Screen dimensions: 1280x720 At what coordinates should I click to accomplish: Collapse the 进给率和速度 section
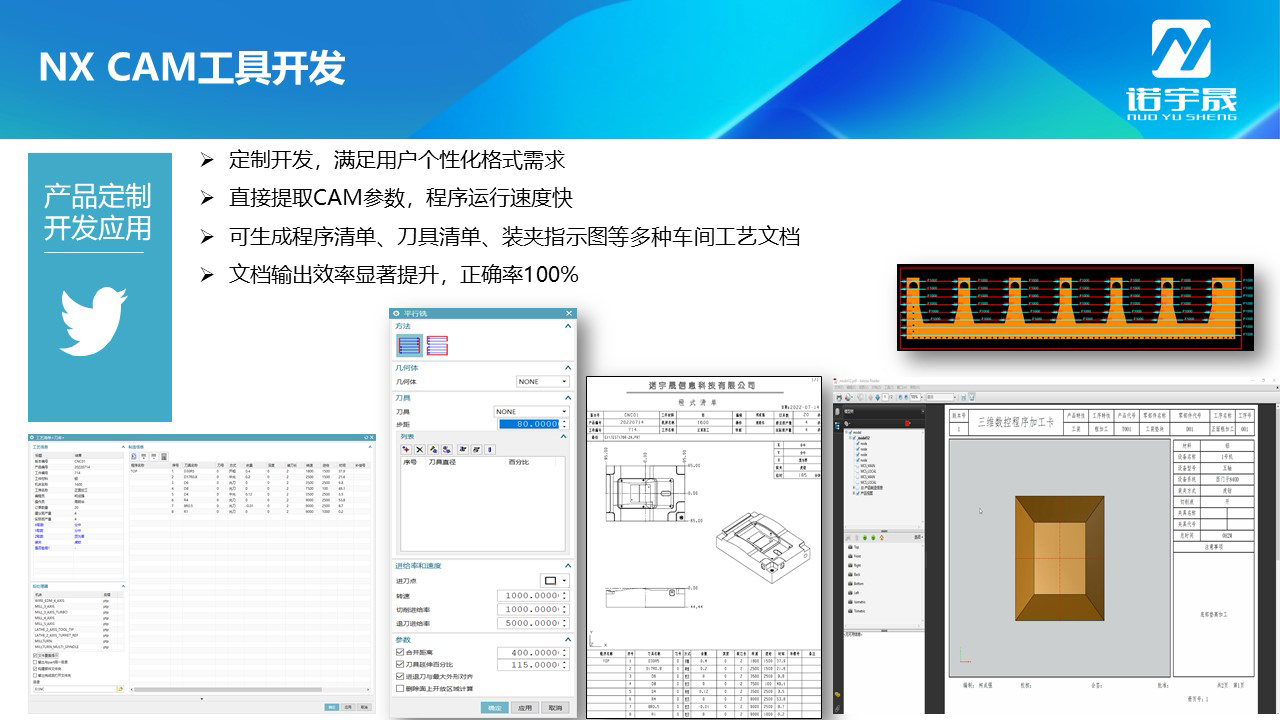pyautogui.click(x=568, y=566)
